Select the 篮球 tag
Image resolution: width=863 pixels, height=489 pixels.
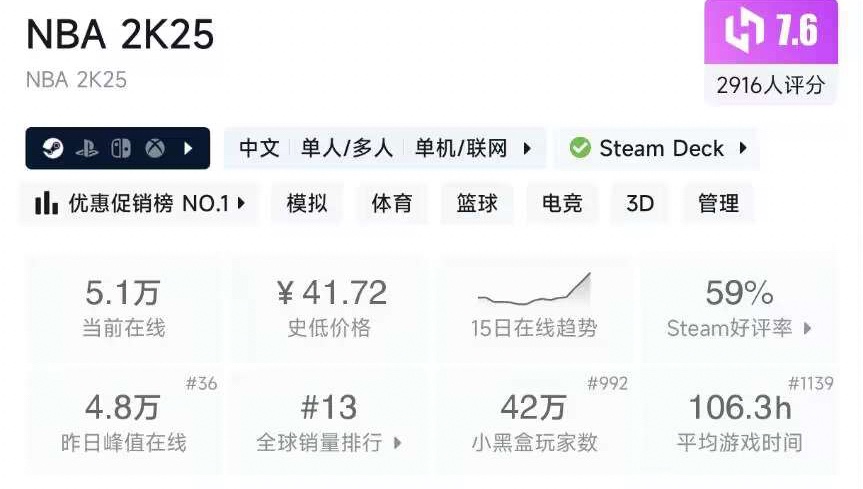pyautogui.click(x=477, y=203)
